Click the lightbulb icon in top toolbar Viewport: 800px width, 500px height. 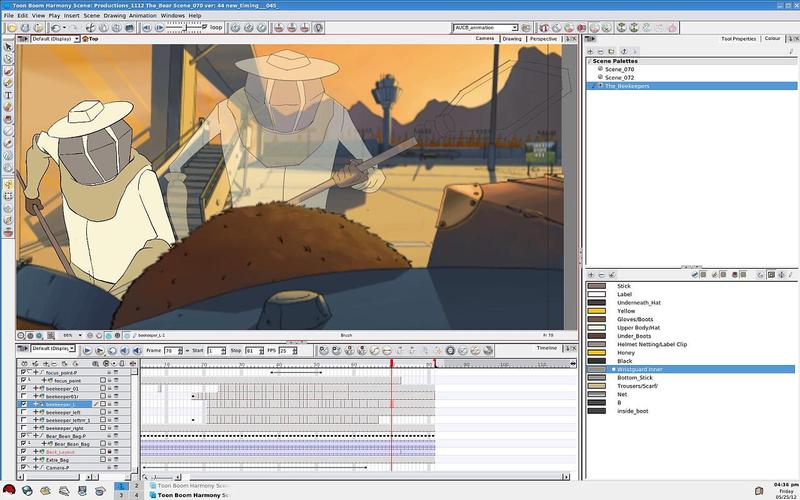(318, 28)
